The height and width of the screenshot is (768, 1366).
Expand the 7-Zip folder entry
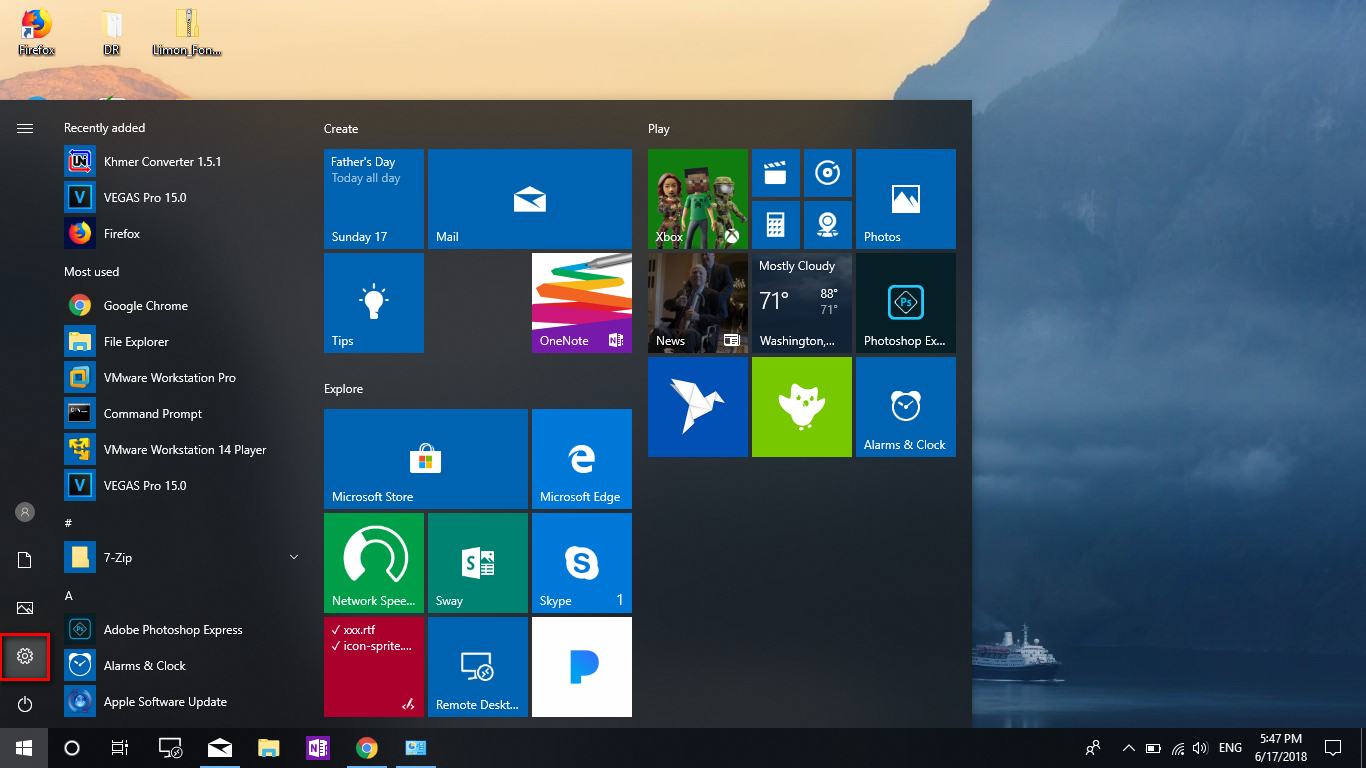[293, 557]
